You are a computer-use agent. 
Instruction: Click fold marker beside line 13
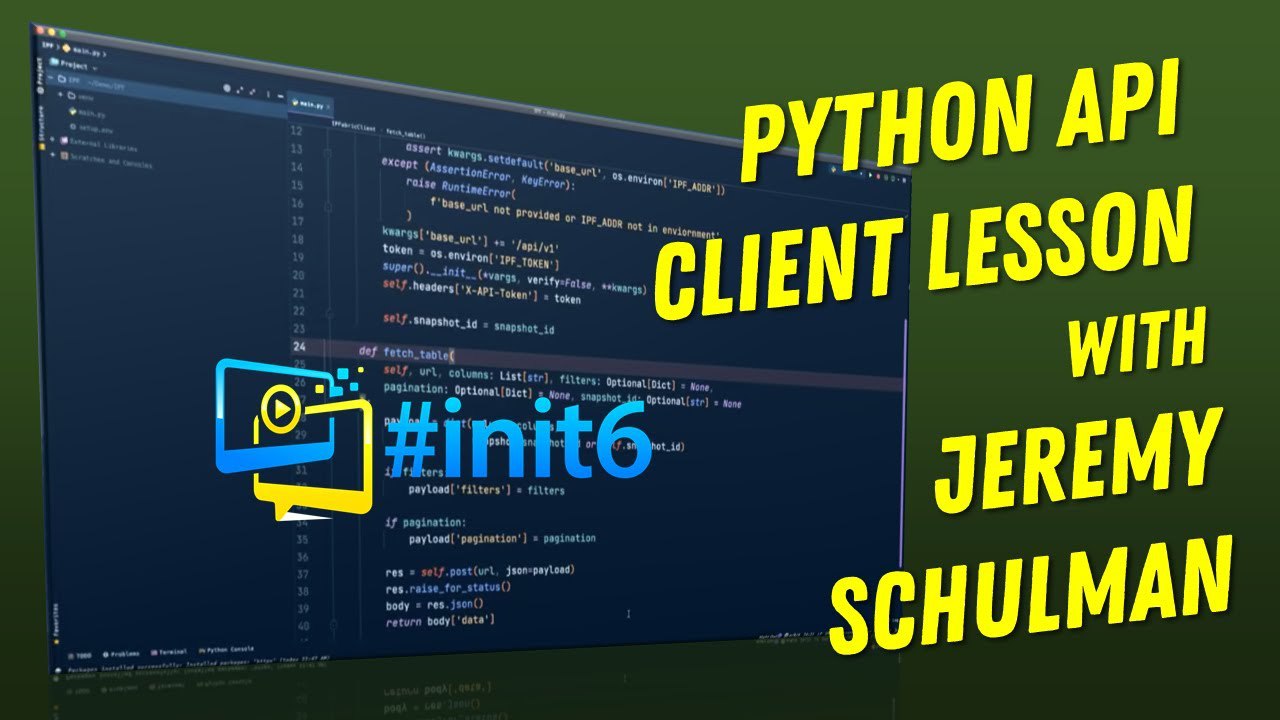click(x=327, y=152)
